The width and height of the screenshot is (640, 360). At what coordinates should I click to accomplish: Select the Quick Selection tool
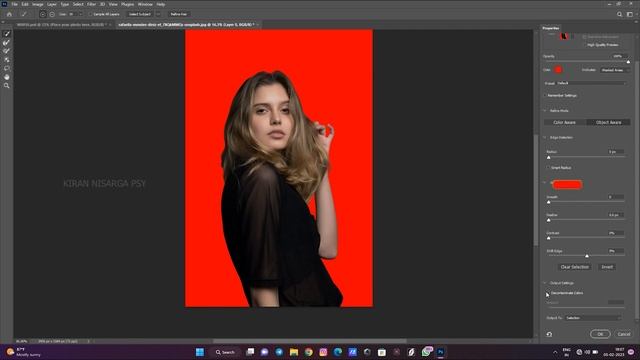pyautogui.click(x=7, y=34)
